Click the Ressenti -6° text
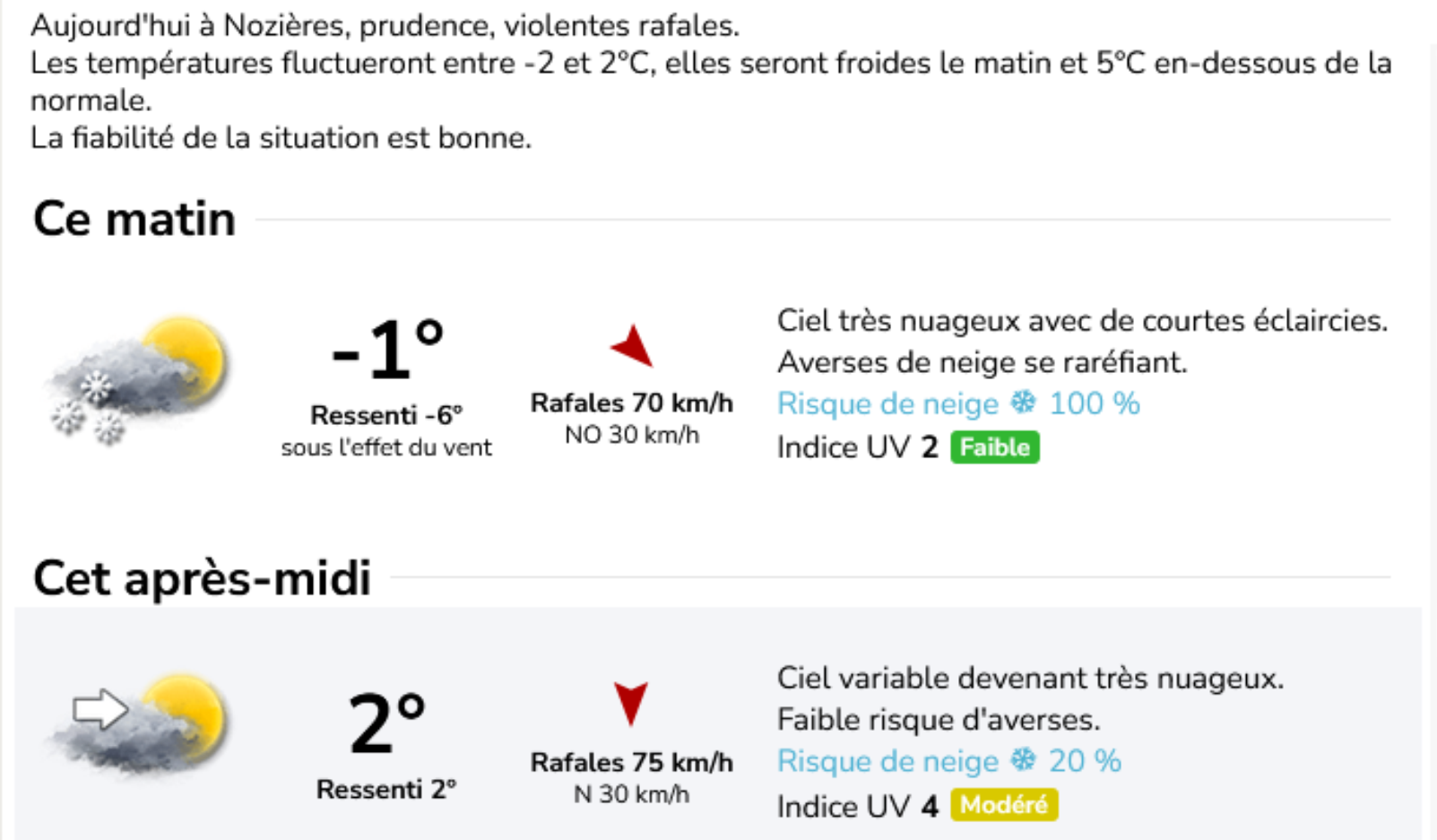 [386, 415]
